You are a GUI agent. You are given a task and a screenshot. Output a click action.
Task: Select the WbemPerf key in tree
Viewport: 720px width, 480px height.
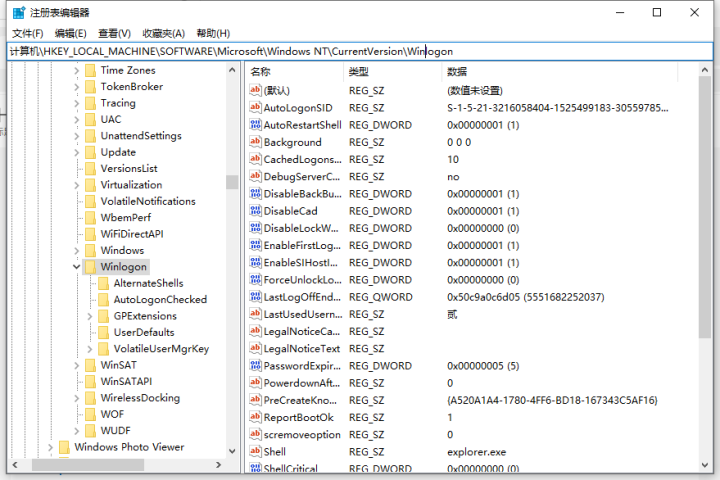(x=126, y=218)
